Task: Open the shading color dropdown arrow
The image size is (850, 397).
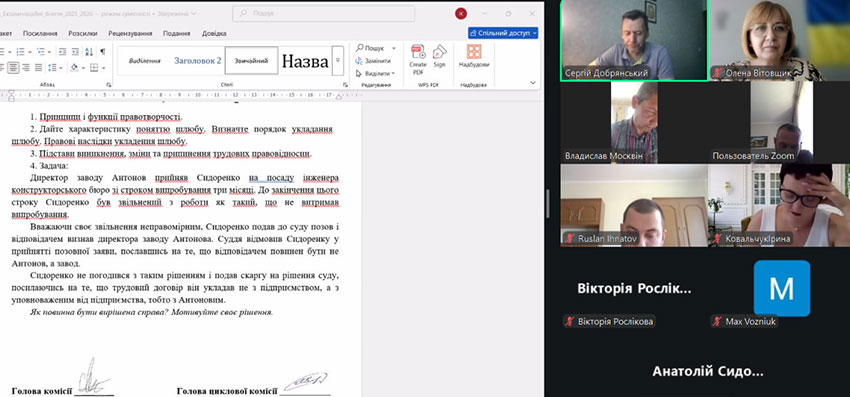Action: click(x=83, y=67)
